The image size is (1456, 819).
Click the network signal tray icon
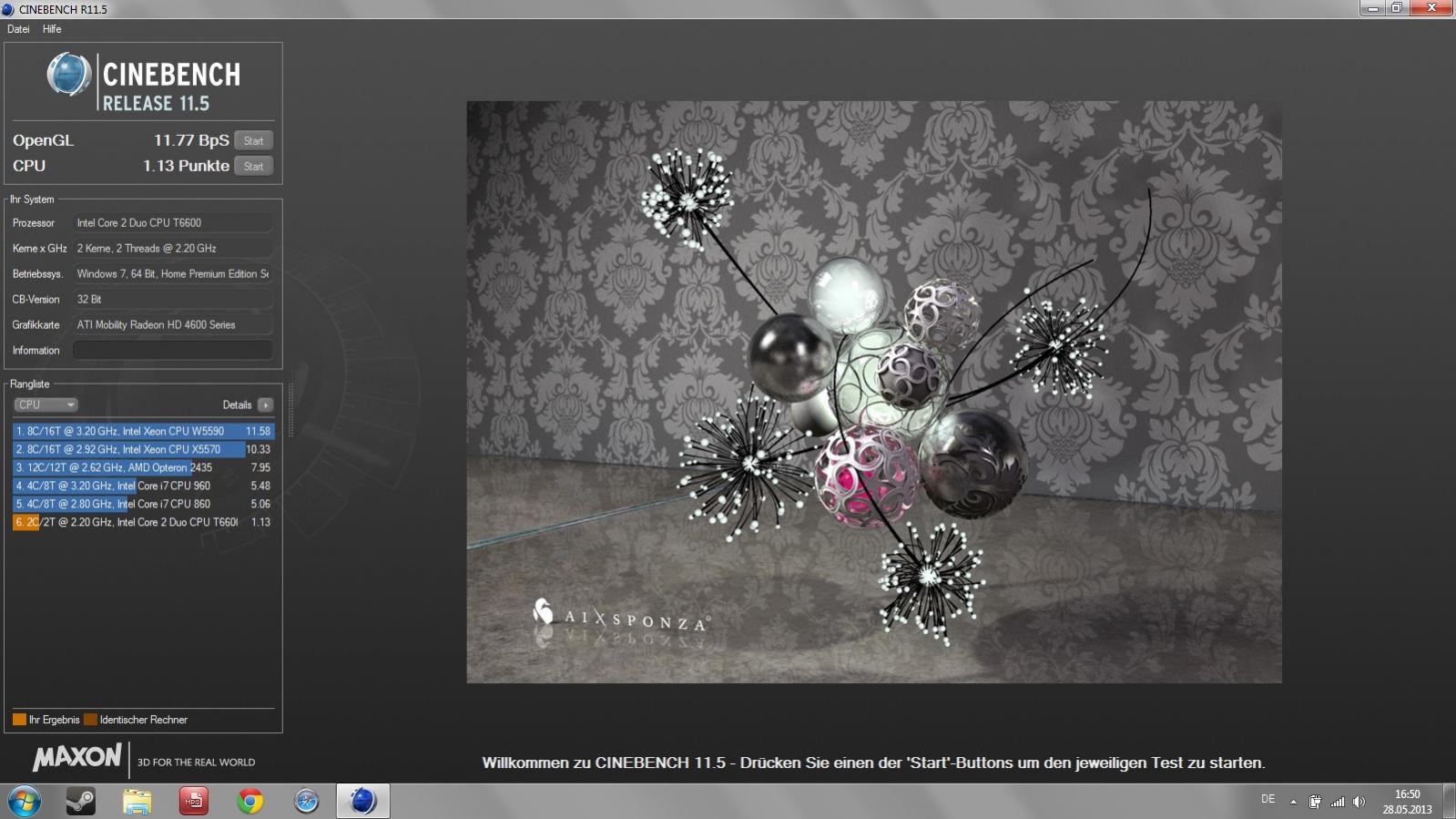(x=1338, y=802)
